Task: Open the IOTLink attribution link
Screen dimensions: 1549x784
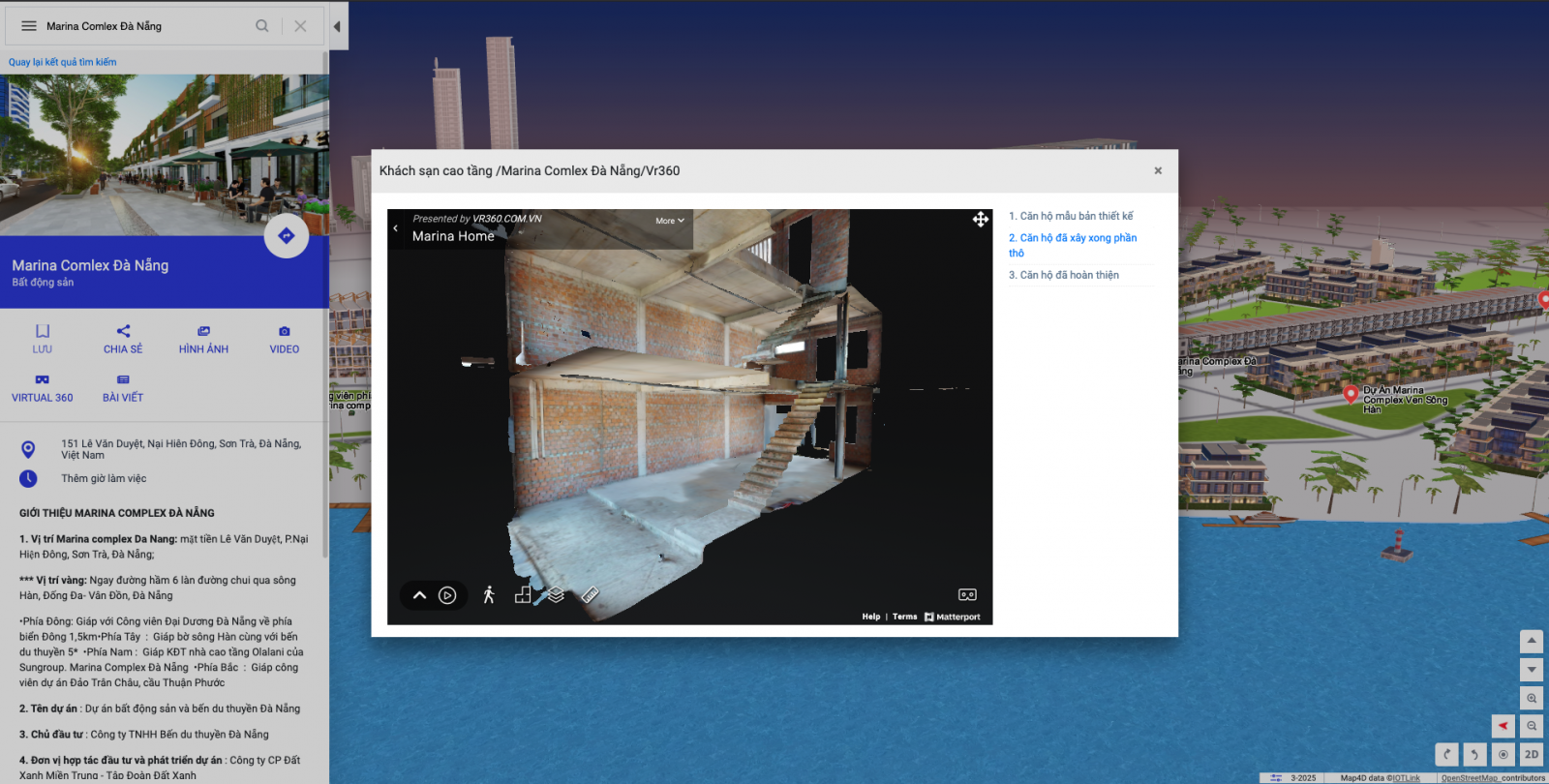Action: (x=1407, y=778)
